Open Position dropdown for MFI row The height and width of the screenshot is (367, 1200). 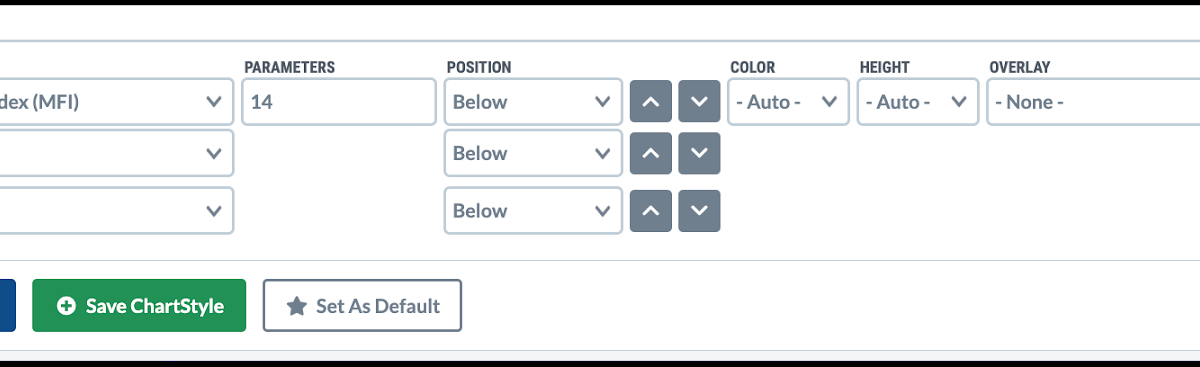[532, 102]
